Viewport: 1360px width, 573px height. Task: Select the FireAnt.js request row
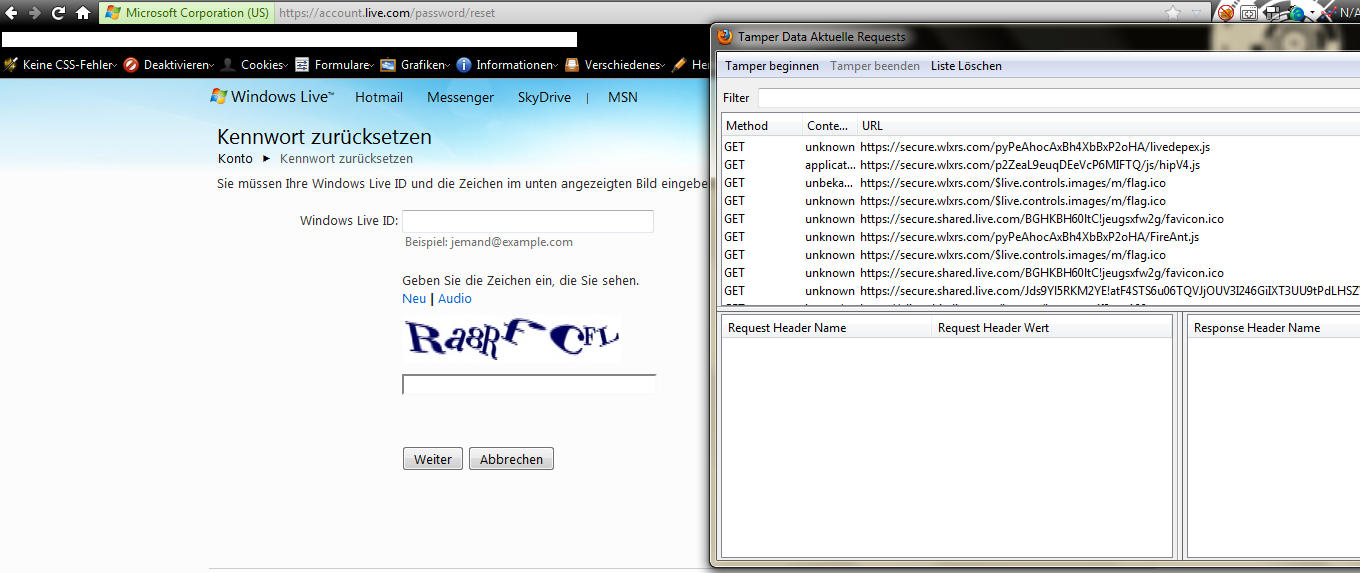(1040, 237)
